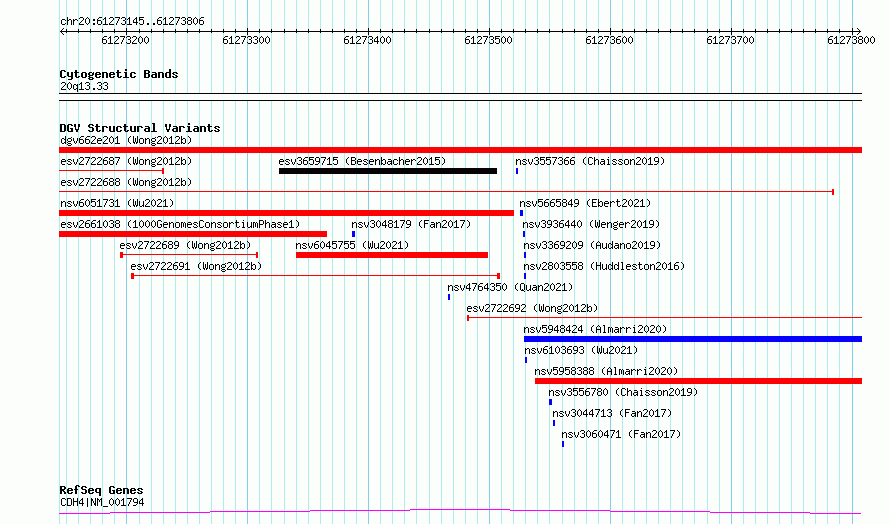Click the nsv6051731 (Wu2021) label
Viewport: 890px width, 524px height.
point(117,203)
